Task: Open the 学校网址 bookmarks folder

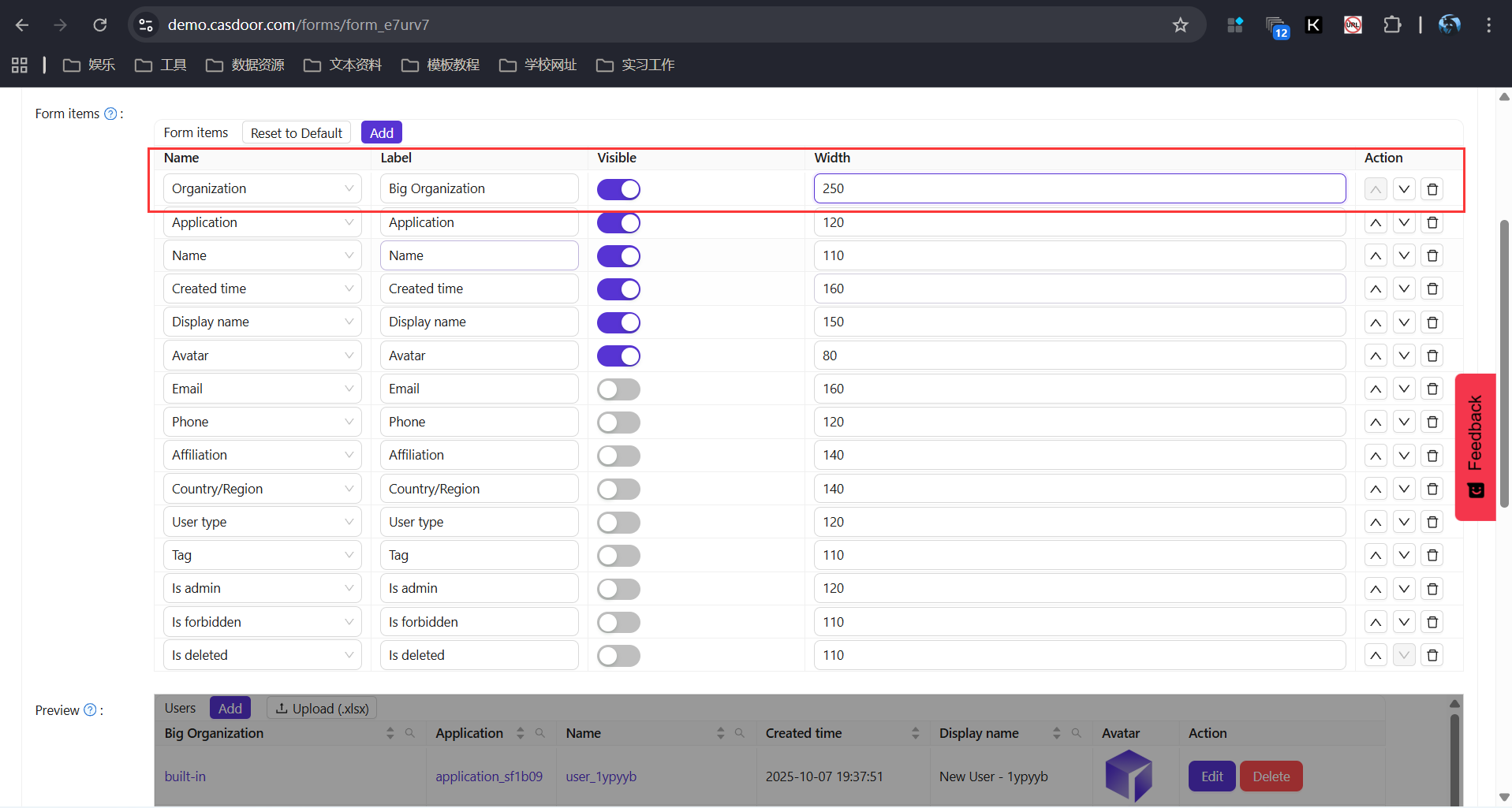Action: [538, 65]
